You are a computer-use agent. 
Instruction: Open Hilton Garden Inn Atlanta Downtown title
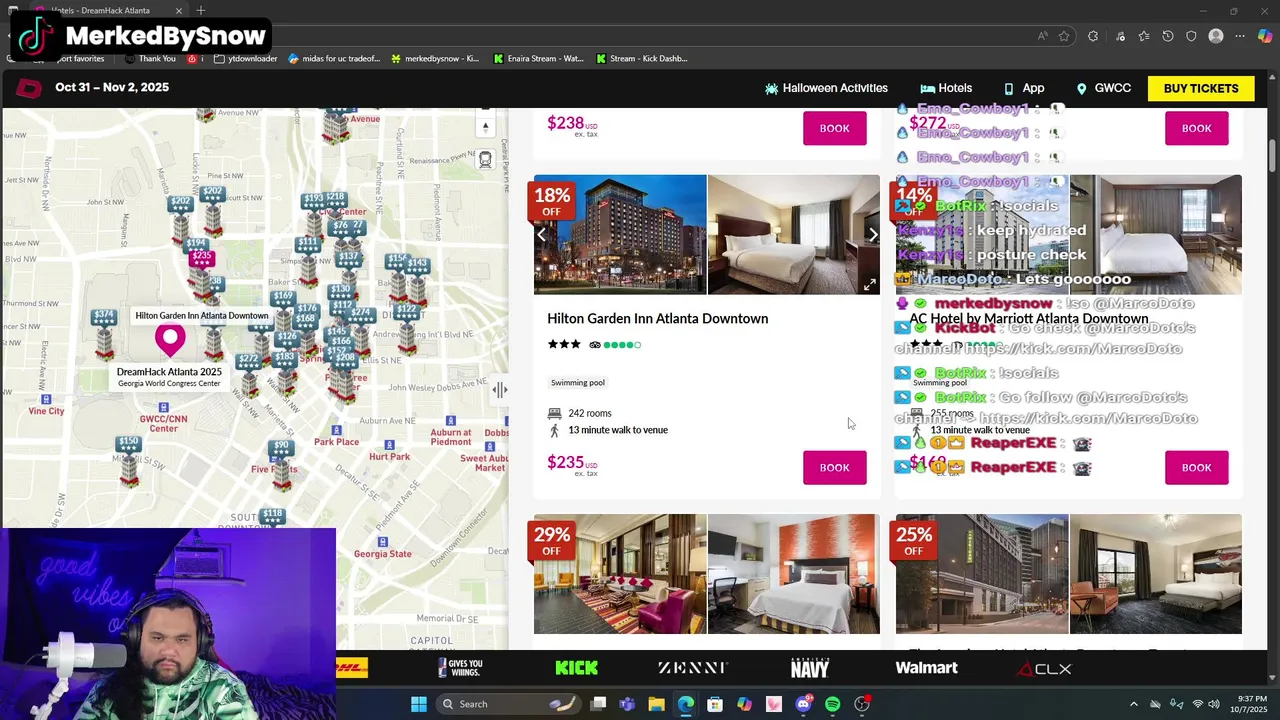coord(657,318)
